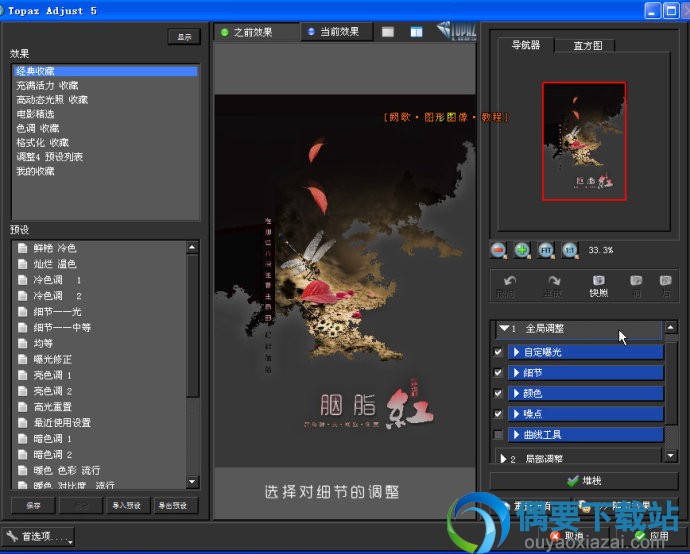Open the 导航器 tab

(x=526, y=45)
